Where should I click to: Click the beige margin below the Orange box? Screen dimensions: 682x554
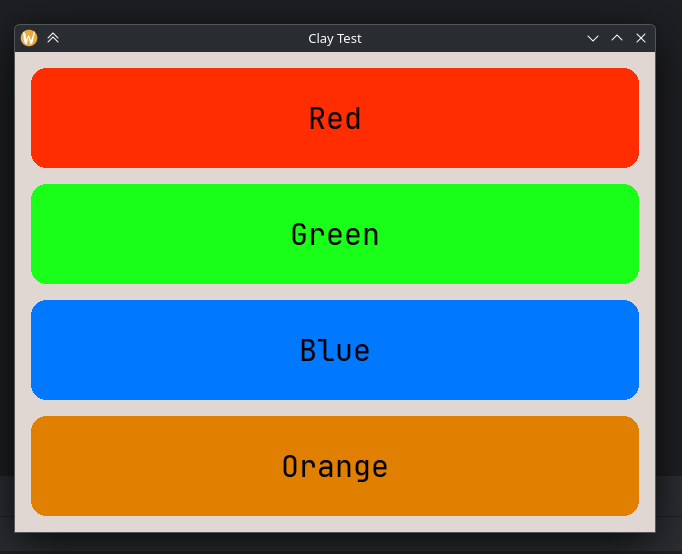(x=335, y=524)
